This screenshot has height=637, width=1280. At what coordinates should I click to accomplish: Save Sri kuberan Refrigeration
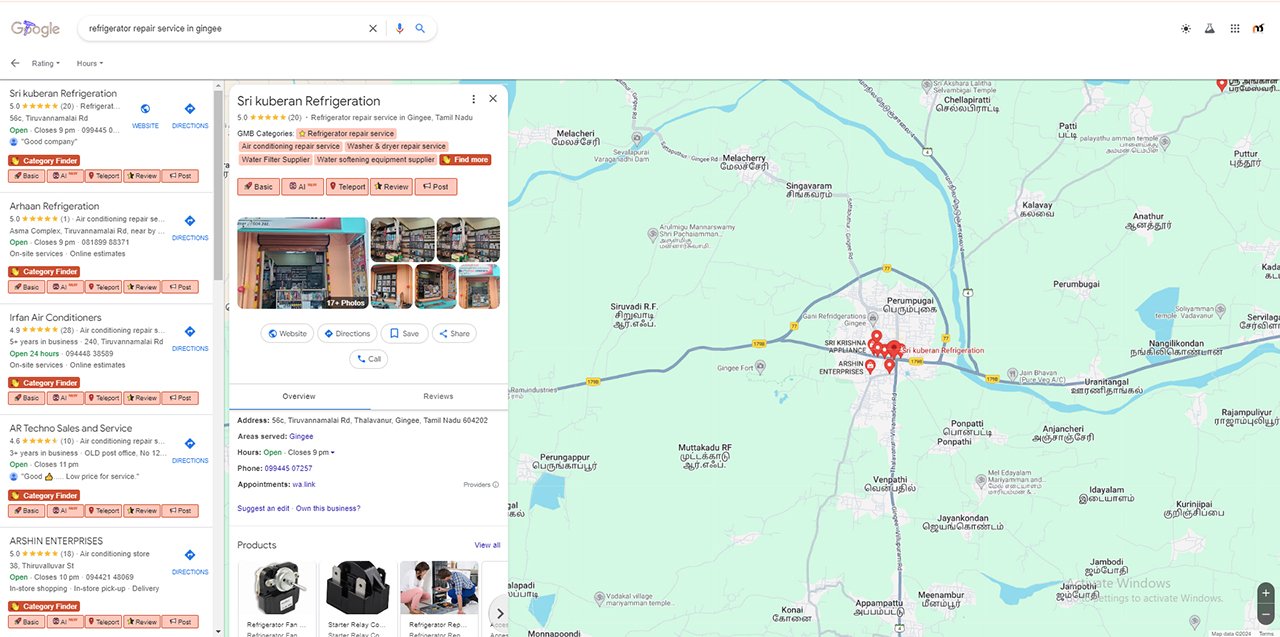pyautogui.click(x=404, y=334)
